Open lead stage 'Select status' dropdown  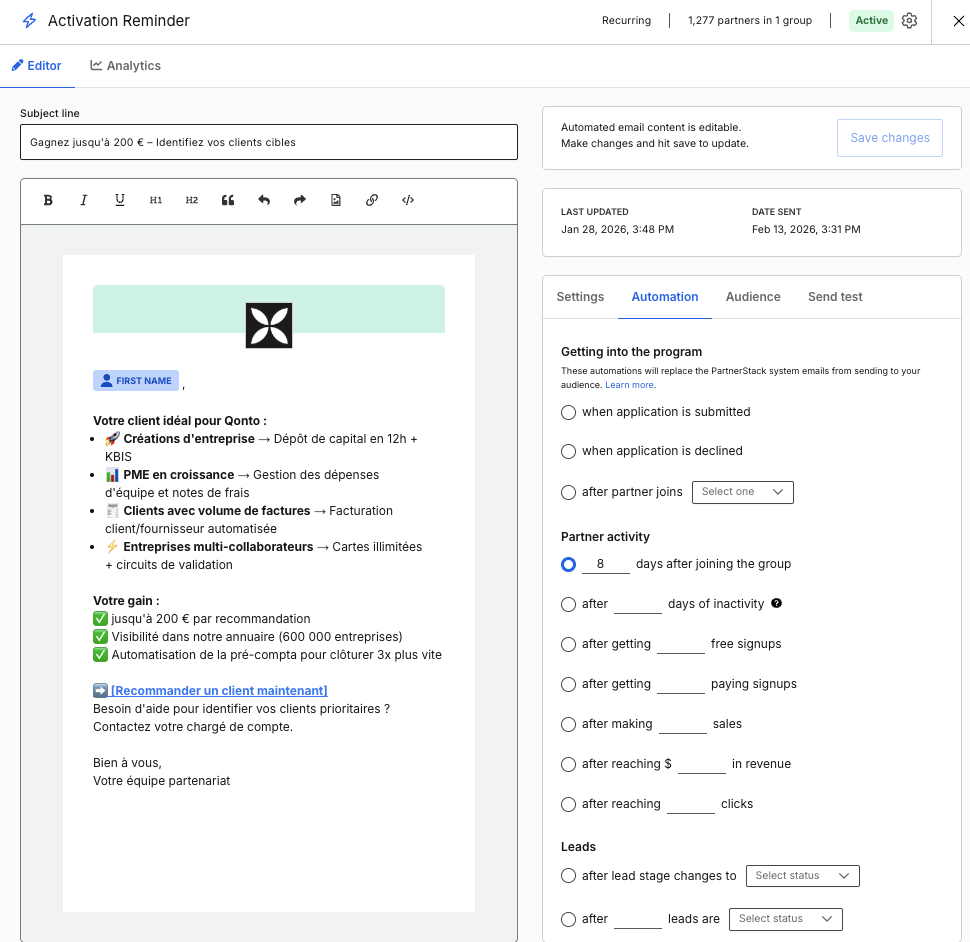click(x=802, y=876)
